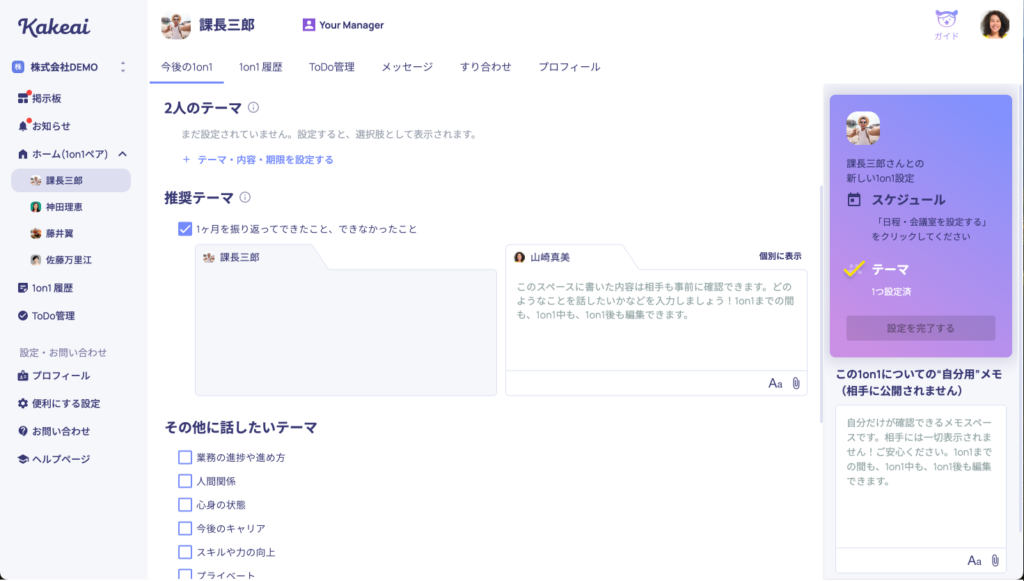Select the 山崎真美 note tab
This screenshot has height=581, width=1024.
(568, 257)
